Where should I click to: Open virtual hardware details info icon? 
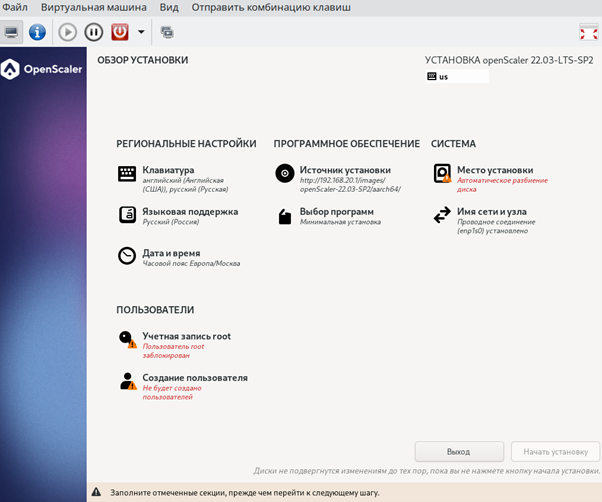point(37,32)
